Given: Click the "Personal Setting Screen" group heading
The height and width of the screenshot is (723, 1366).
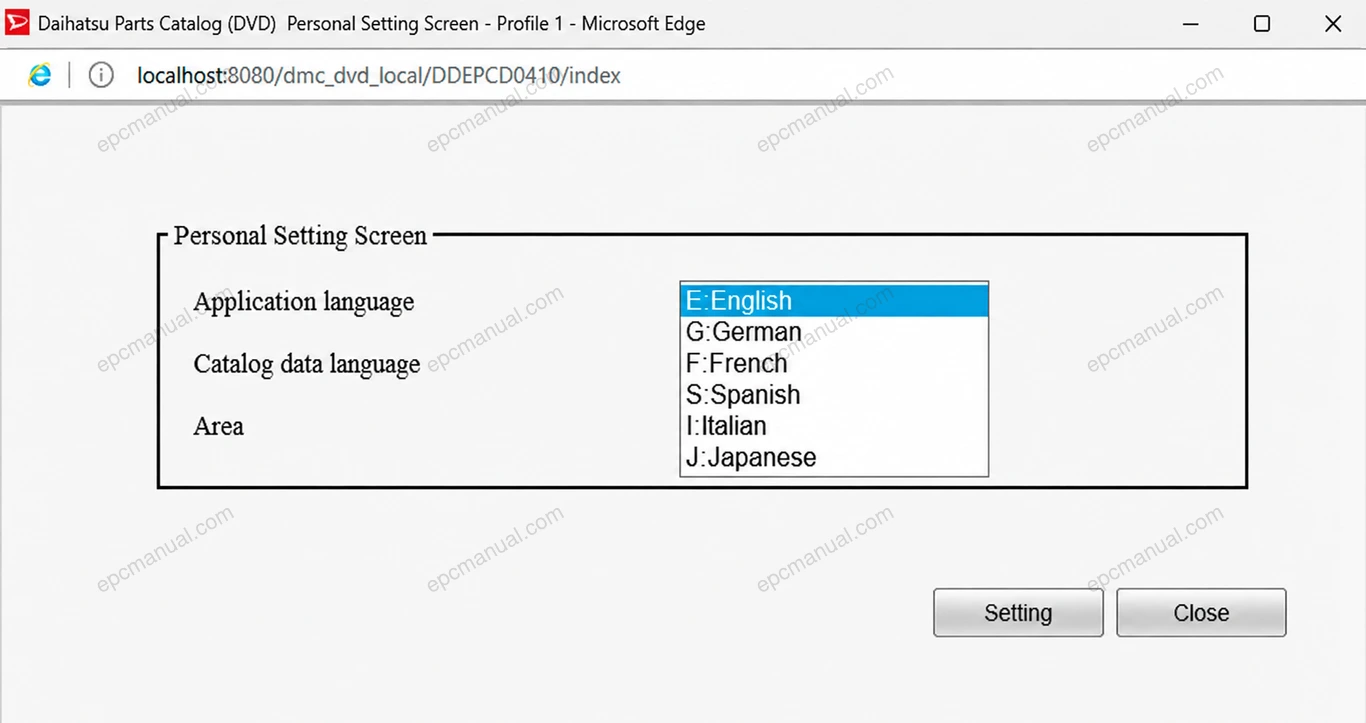Looking at the screenshot, I should (x=300, y=236).
